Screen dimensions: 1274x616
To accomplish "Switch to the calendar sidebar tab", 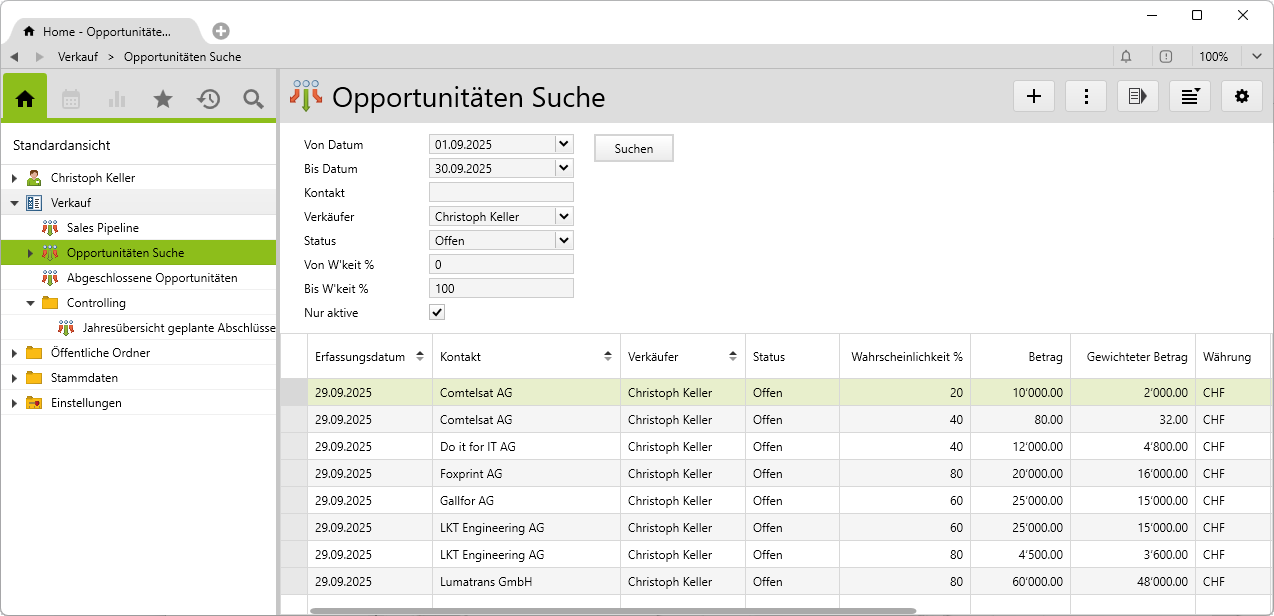I will (x=71, y=99).
